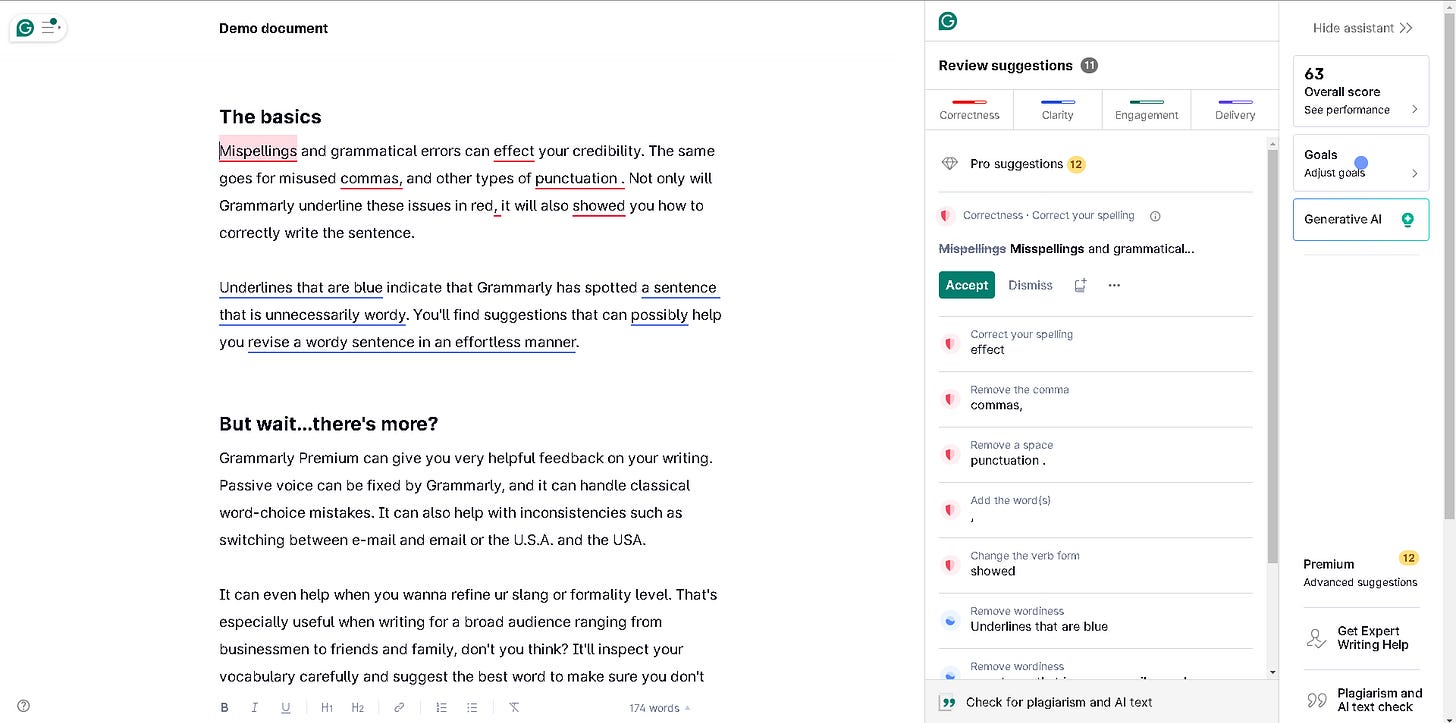Expand the Overall score performance chevron
This screenshot has width=1456, height=723.
[1414, 110]
